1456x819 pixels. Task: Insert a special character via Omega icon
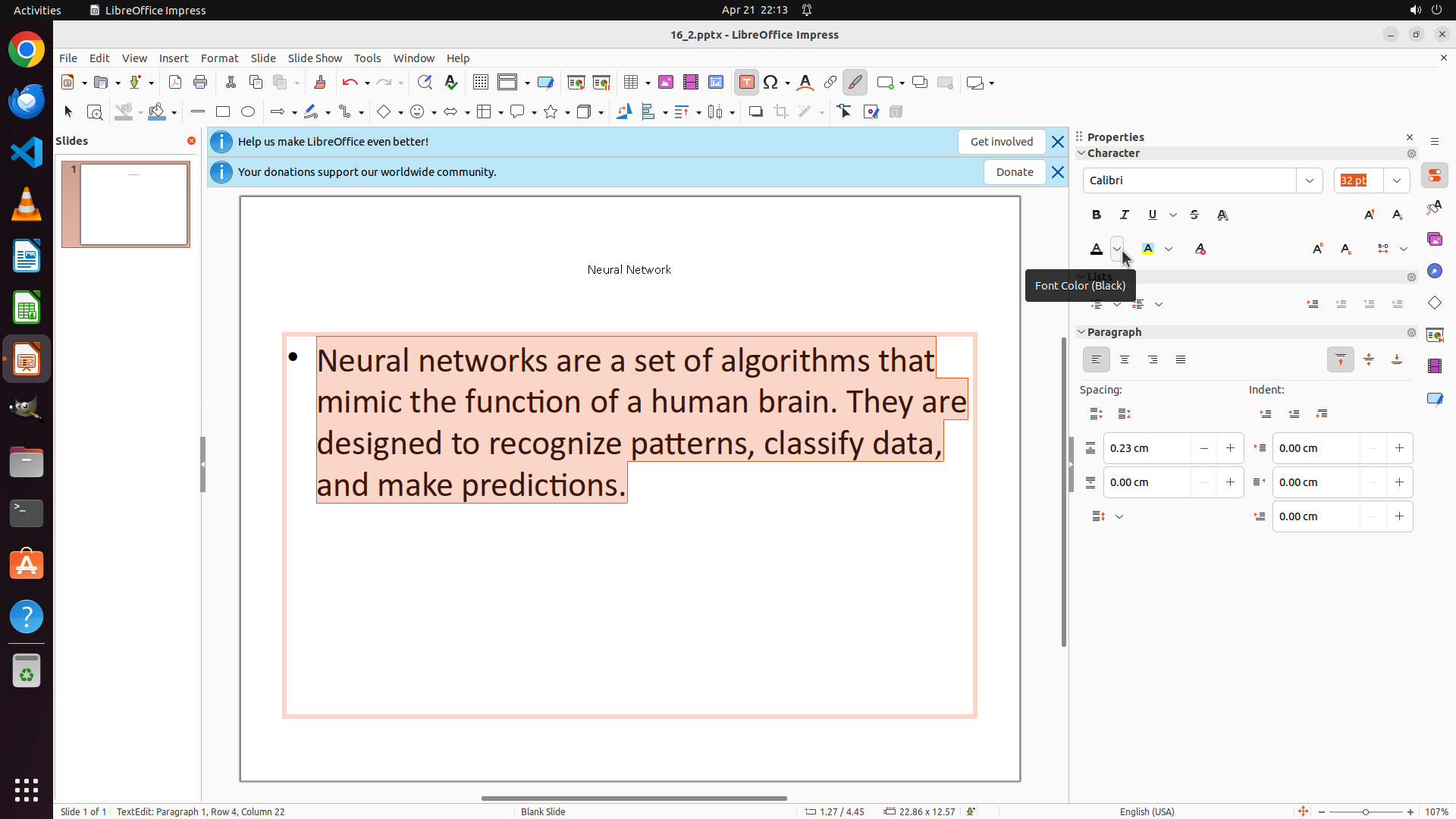[x=770, y=83]
